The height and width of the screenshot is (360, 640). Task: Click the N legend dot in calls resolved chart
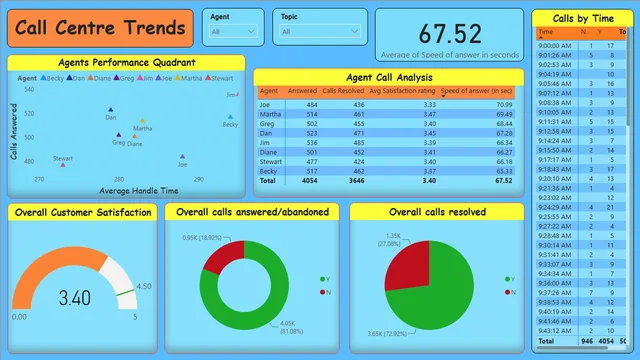tap(507, 292)
